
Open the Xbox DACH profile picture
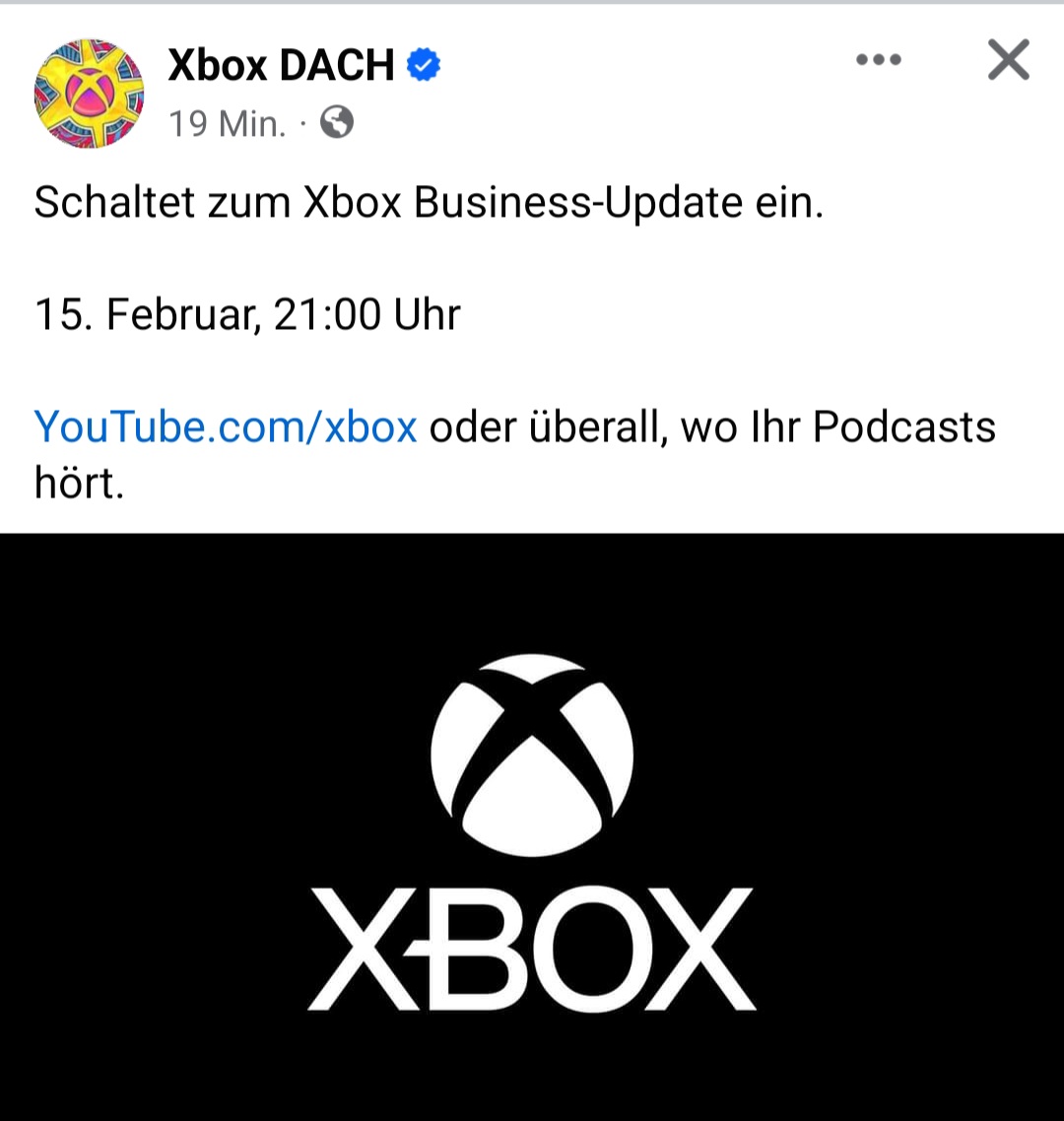pos(89,94)
